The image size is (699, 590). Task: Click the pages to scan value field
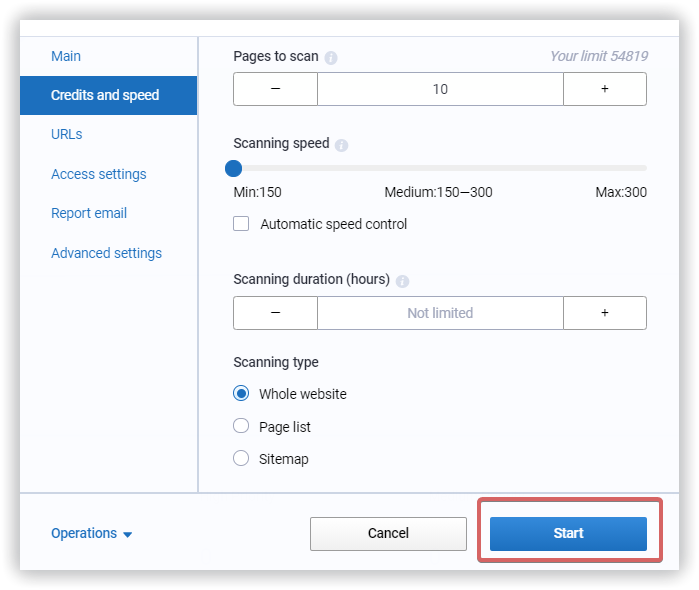[440, 89]
